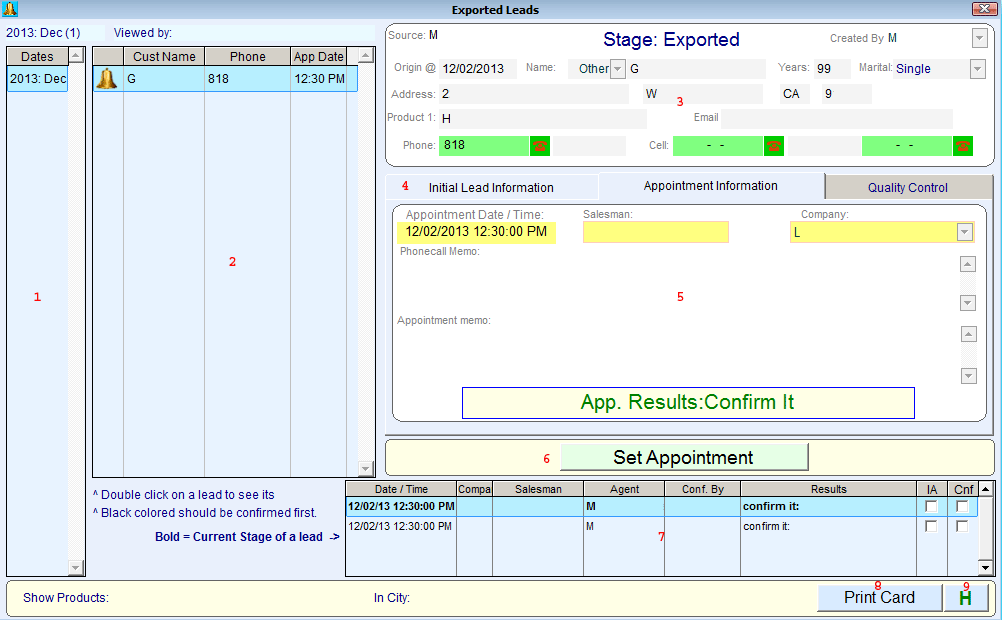Select 2013: Dec in the Dates list
1002x620 pixels.
(x=38, y=79)
